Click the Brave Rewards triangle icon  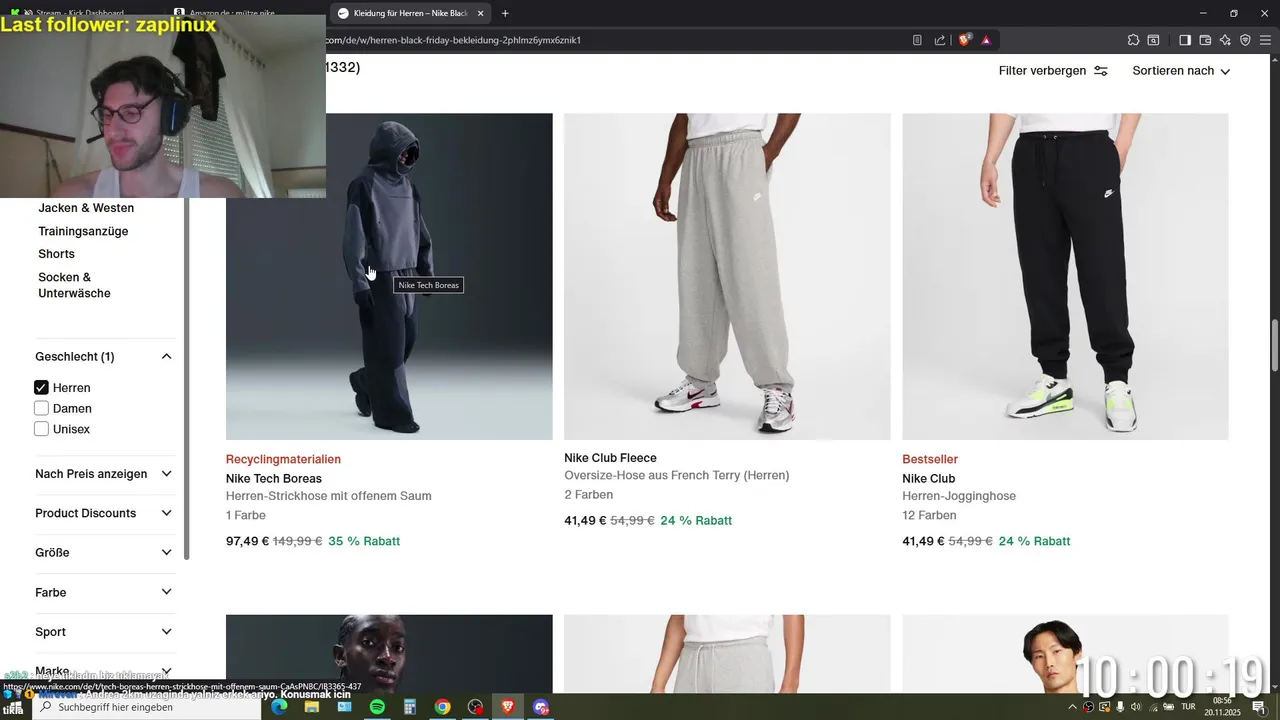tap(986, 40)
